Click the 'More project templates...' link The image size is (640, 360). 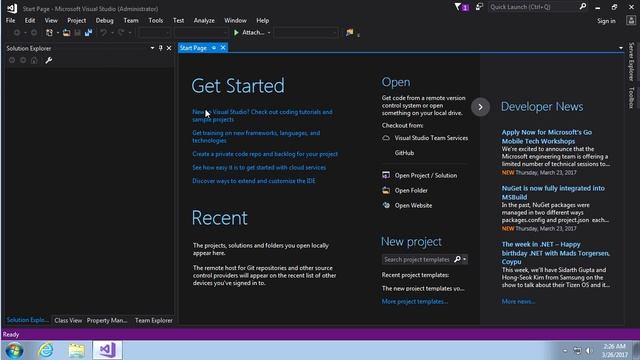click(415, 302)
